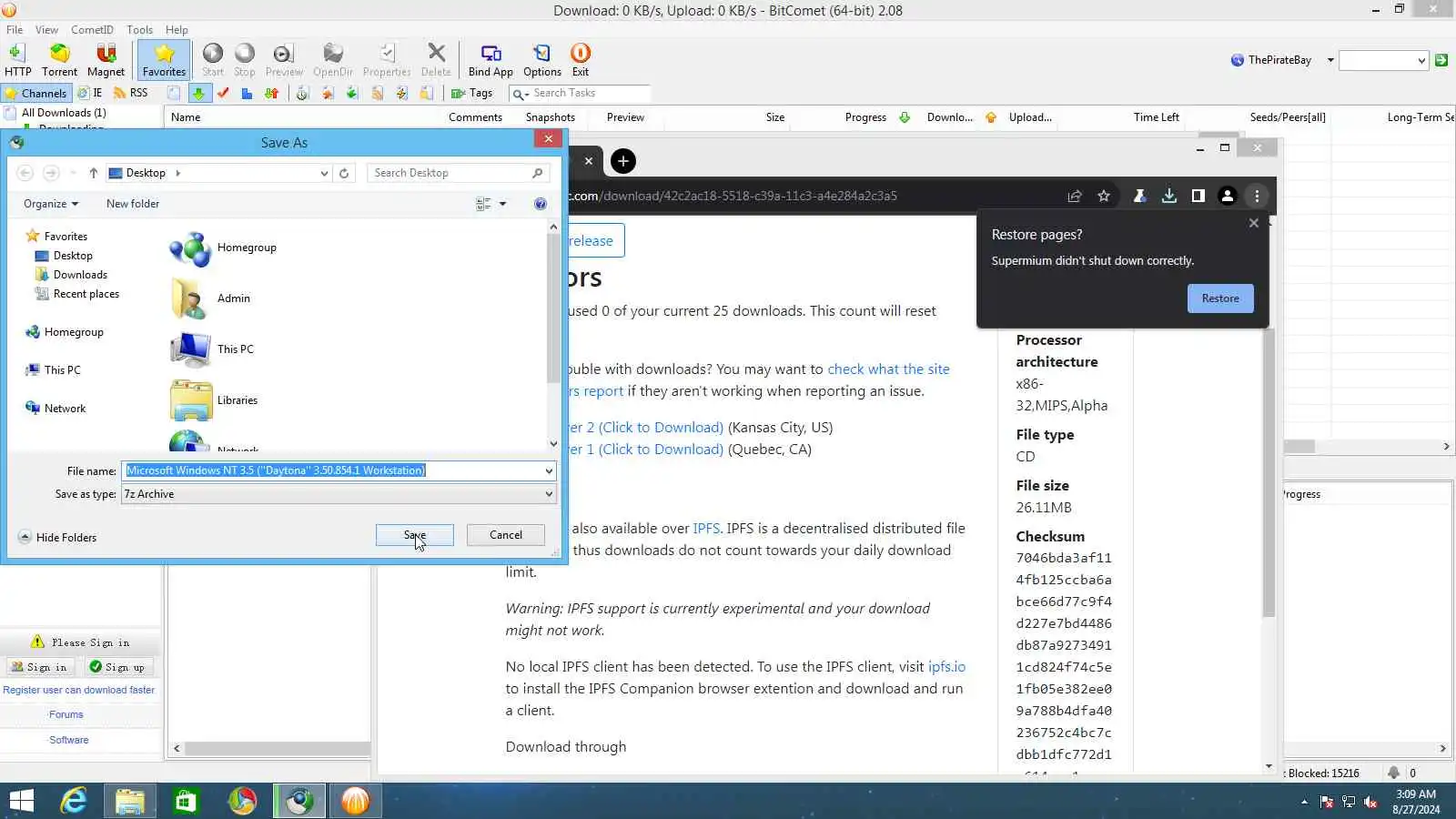1456x819 pixels.
Task: Click the Cancel button in Save As
Action: tap(506, 535)
